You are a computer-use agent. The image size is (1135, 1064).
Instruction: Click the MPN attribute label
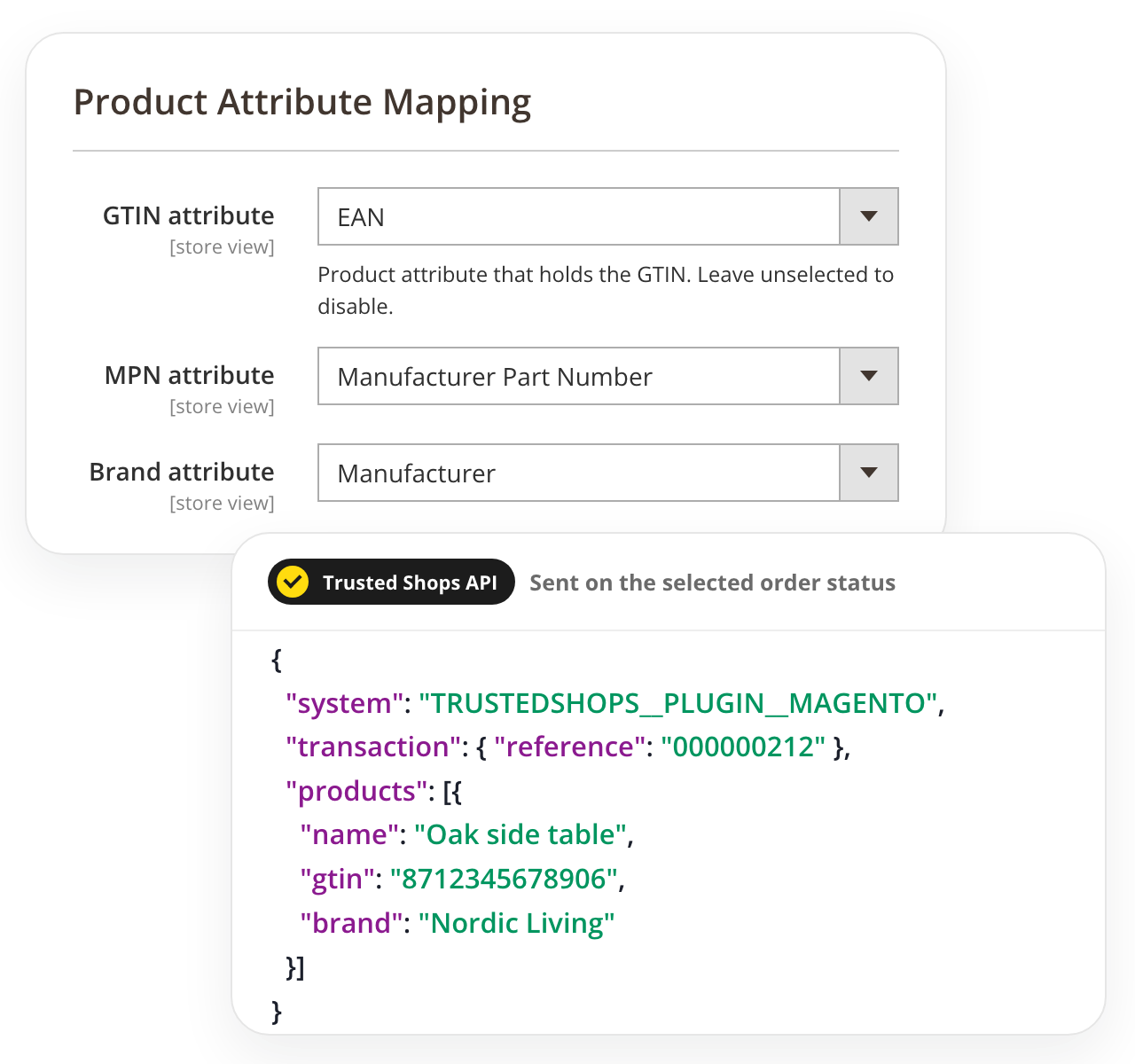click(x=190, y=375)
